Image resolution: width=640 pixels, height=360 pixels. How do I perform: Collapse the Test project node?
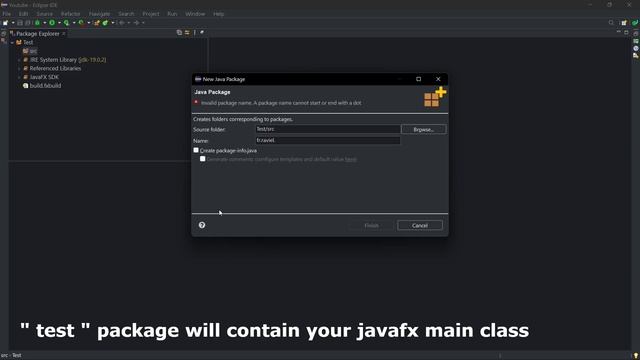[12, 42]
